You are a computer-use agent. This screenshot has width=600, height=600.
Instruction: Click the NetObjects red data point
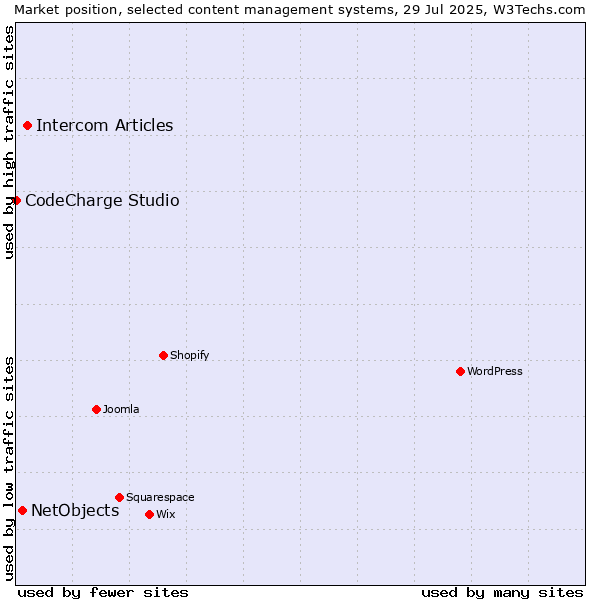pyautogui.click(x=23, y=510)
